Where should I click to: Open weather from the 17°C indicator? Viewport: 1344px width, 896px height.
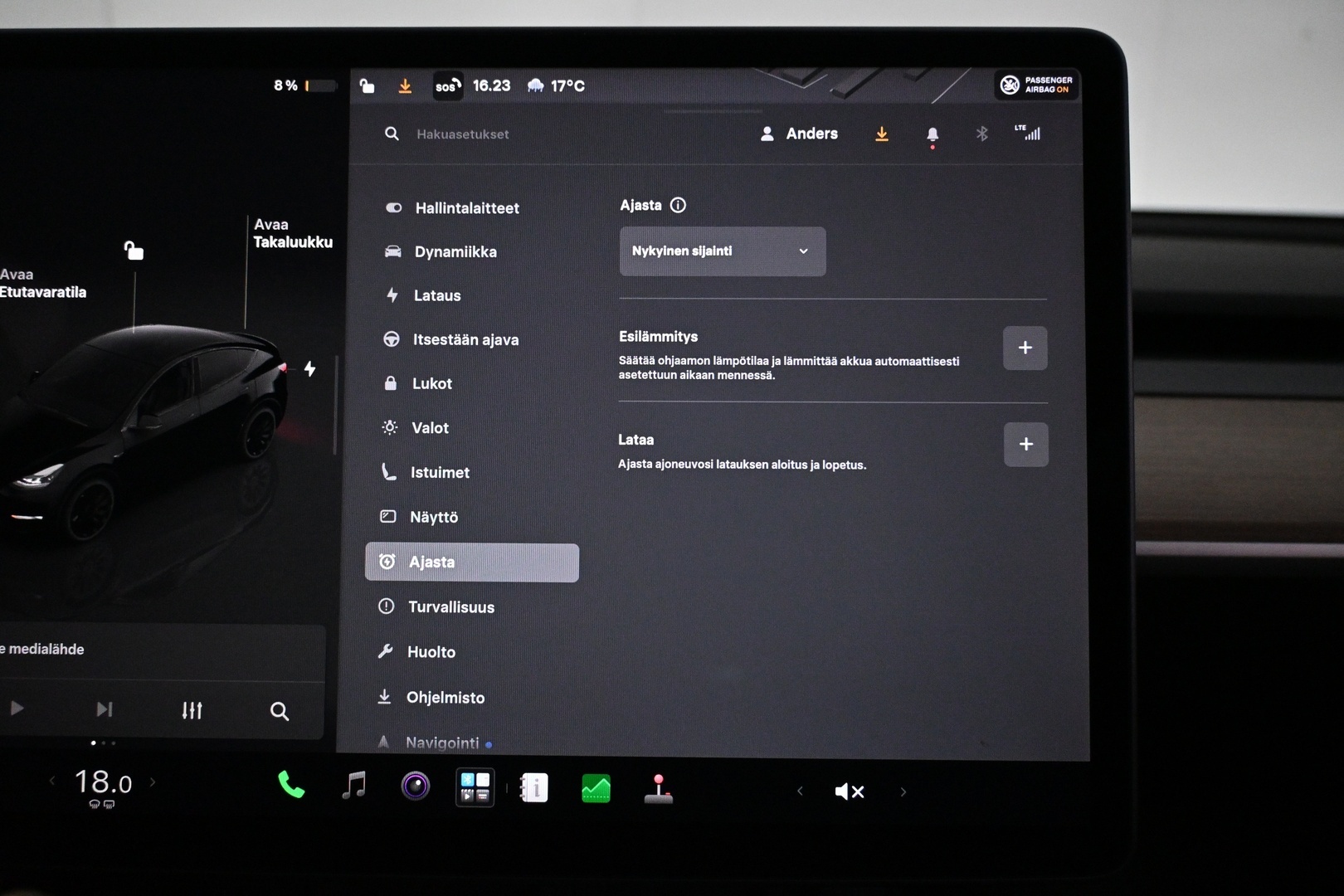(x=557, y=85)
